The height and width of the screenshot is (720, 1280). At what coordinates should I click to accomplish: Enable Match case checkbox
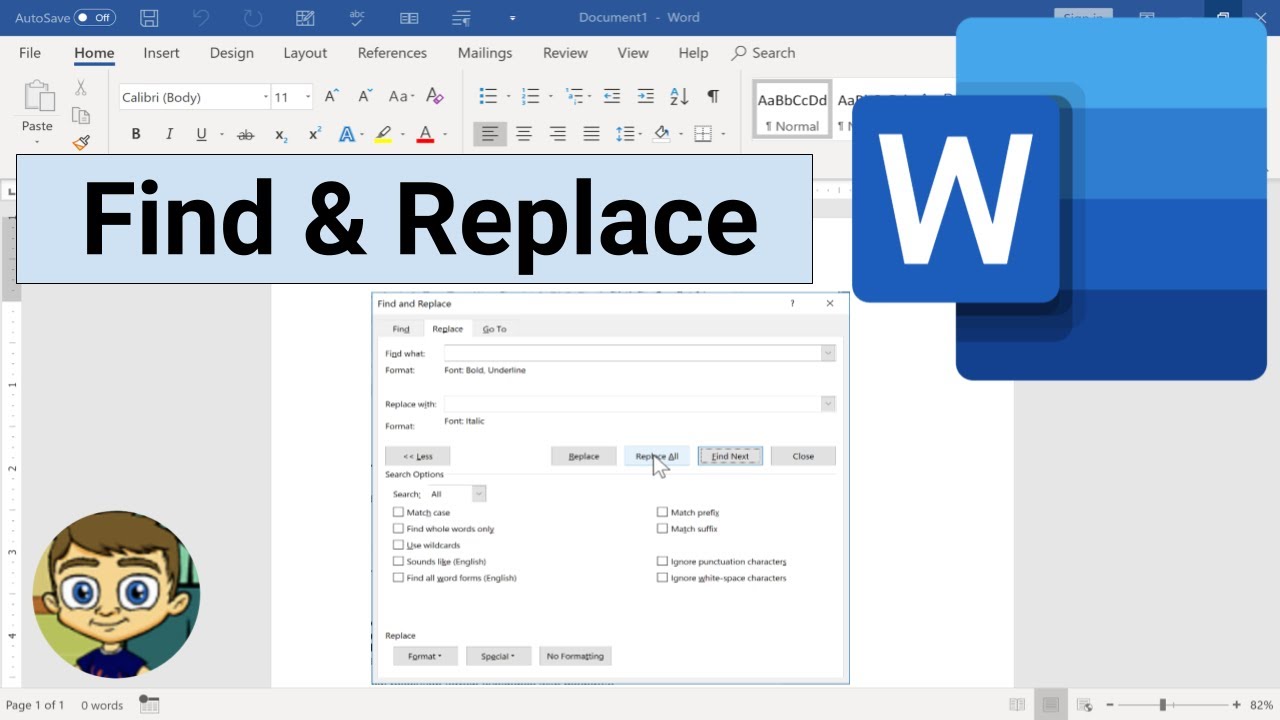tap(398, 512)
